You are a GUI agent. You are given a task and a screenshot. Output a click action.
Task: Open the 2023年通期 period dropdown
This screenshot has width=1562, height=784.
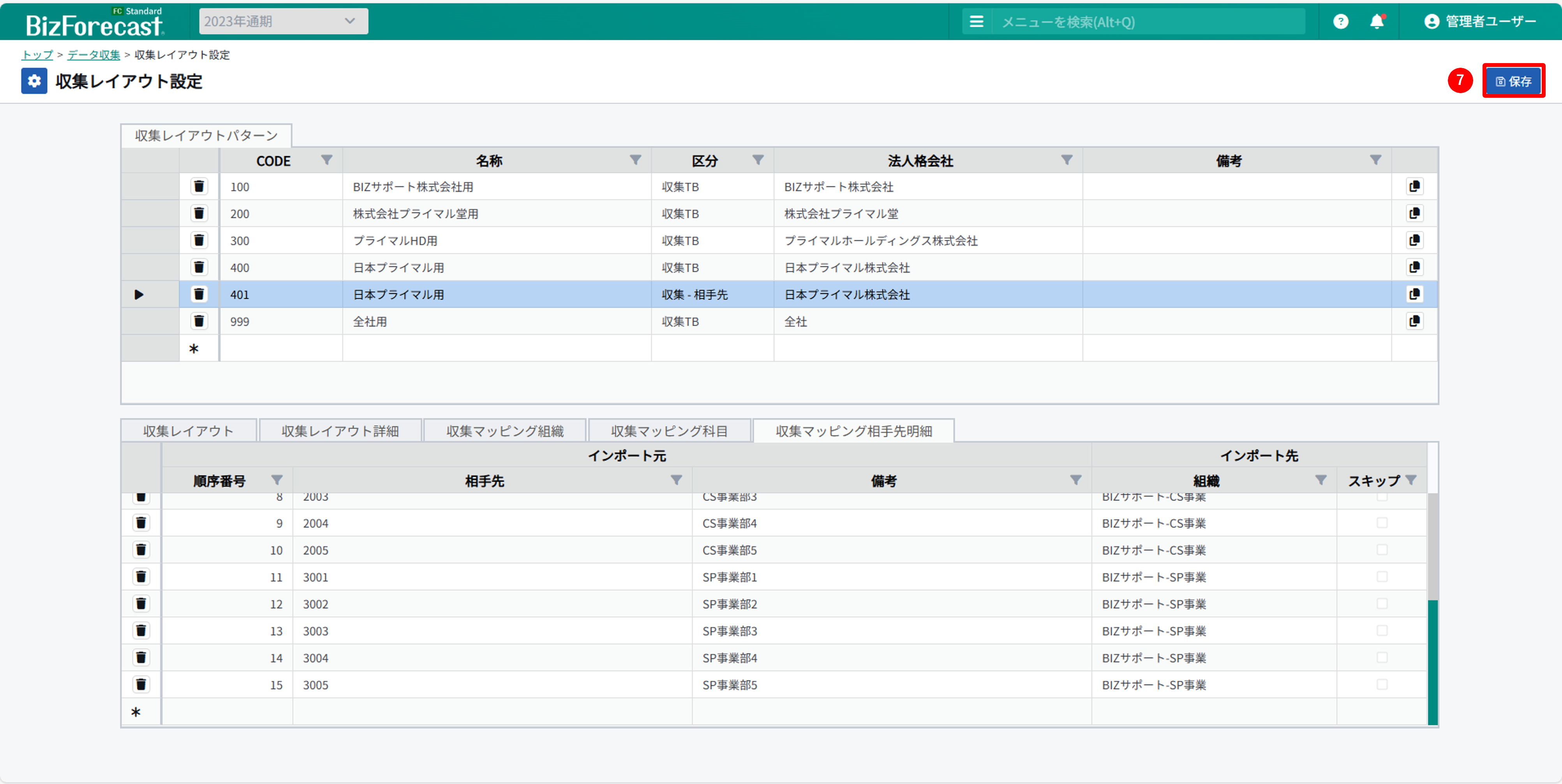pos(283,21)
